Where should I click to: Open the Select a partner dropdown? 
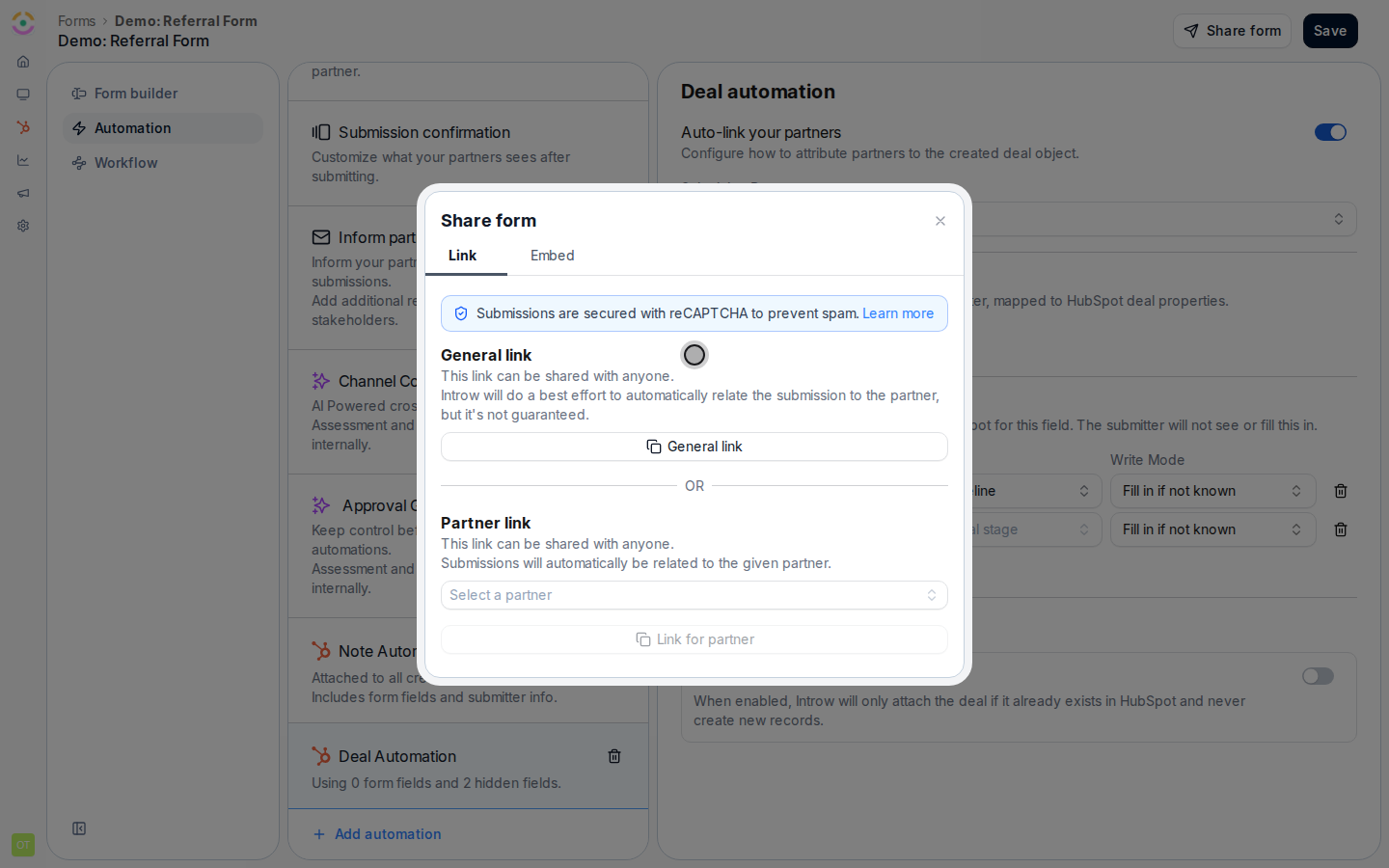[x=694, y=595]
